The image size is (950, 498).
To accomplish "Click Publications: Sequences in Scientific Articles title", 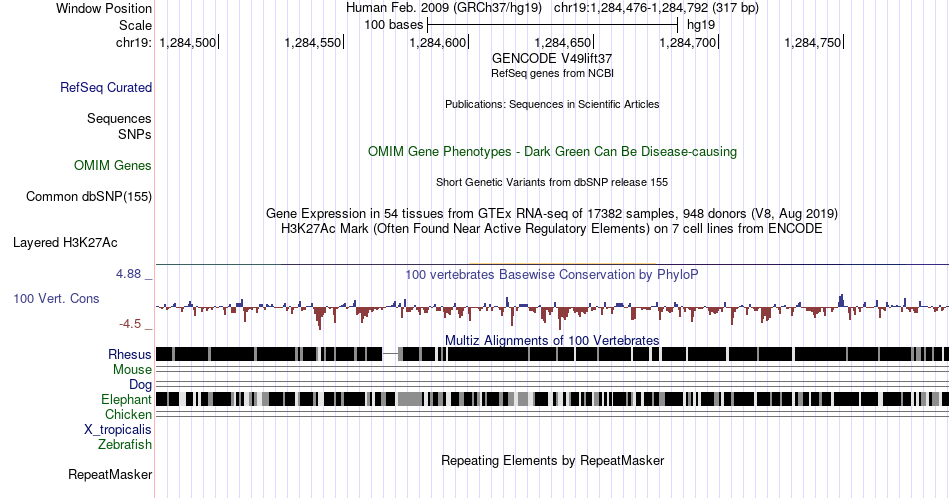I will pos(552,104).
